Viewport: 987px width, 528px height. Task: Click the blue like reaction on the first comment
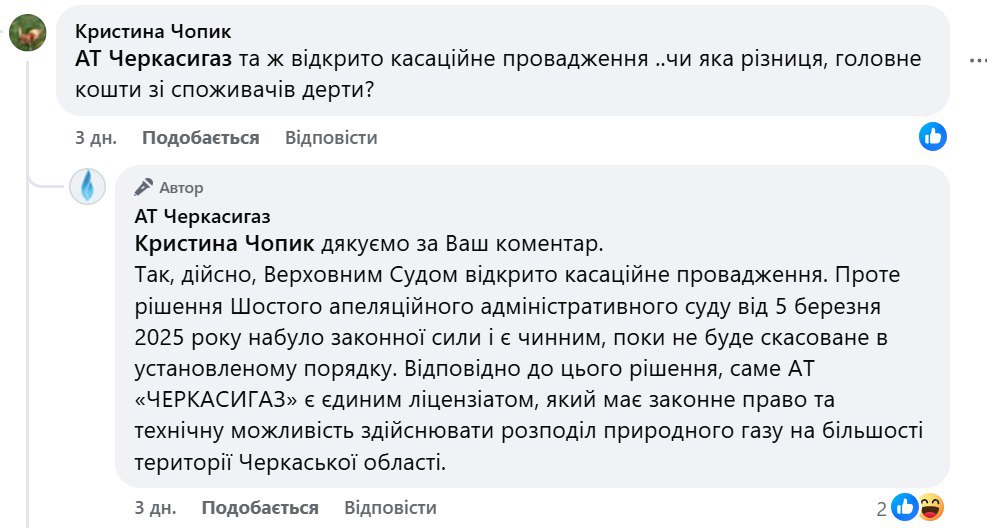932,136
